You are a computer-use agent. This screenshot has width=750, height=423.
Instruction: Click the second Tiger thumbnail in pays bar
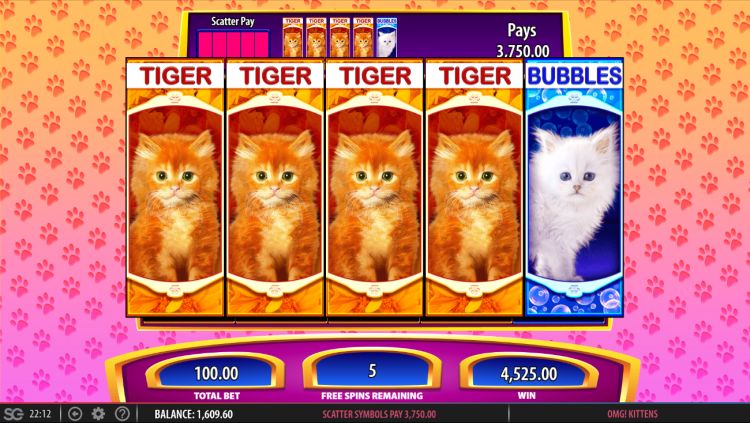316,37
